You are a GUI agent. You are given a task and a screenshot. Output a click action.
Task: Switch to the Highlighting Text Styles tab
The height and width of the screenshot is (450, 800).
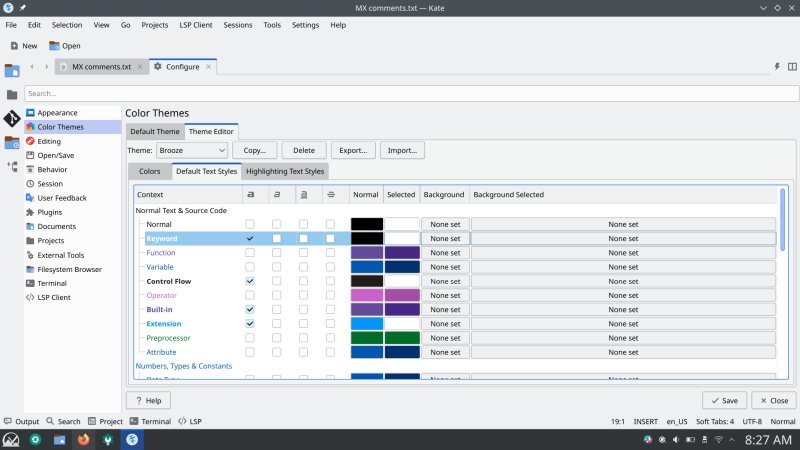[285, 171]
